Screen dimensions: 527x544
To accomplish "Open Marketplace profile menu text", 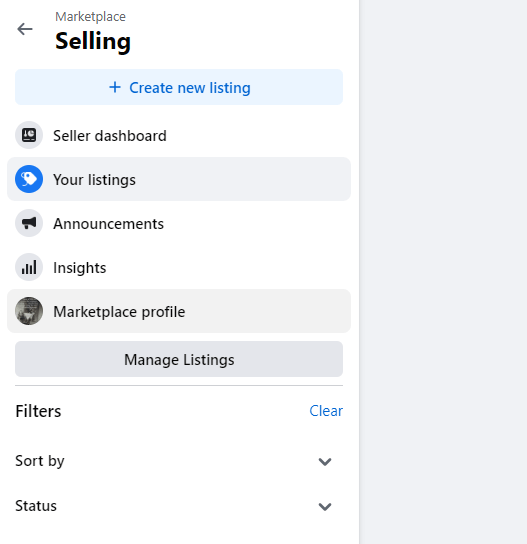I will point(119,312).
